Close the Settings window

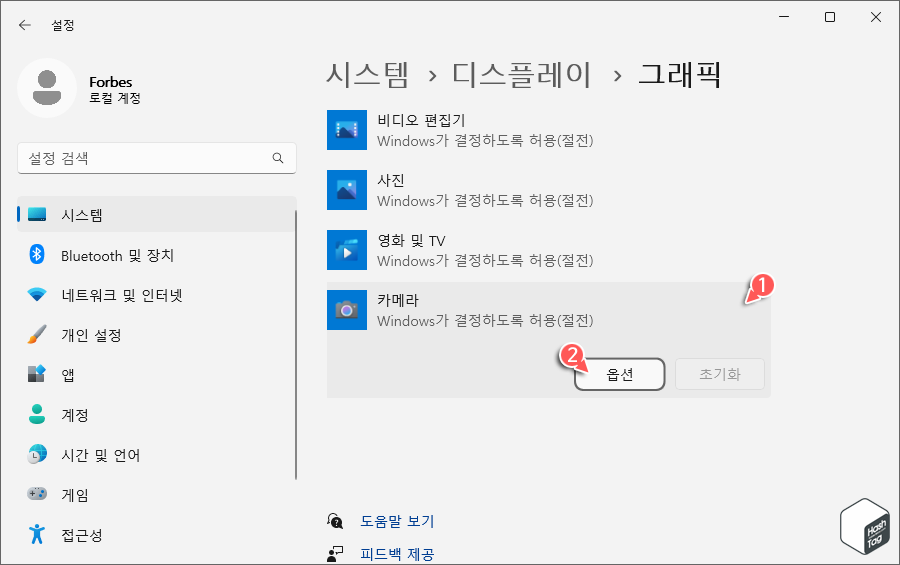click(876, 17)
